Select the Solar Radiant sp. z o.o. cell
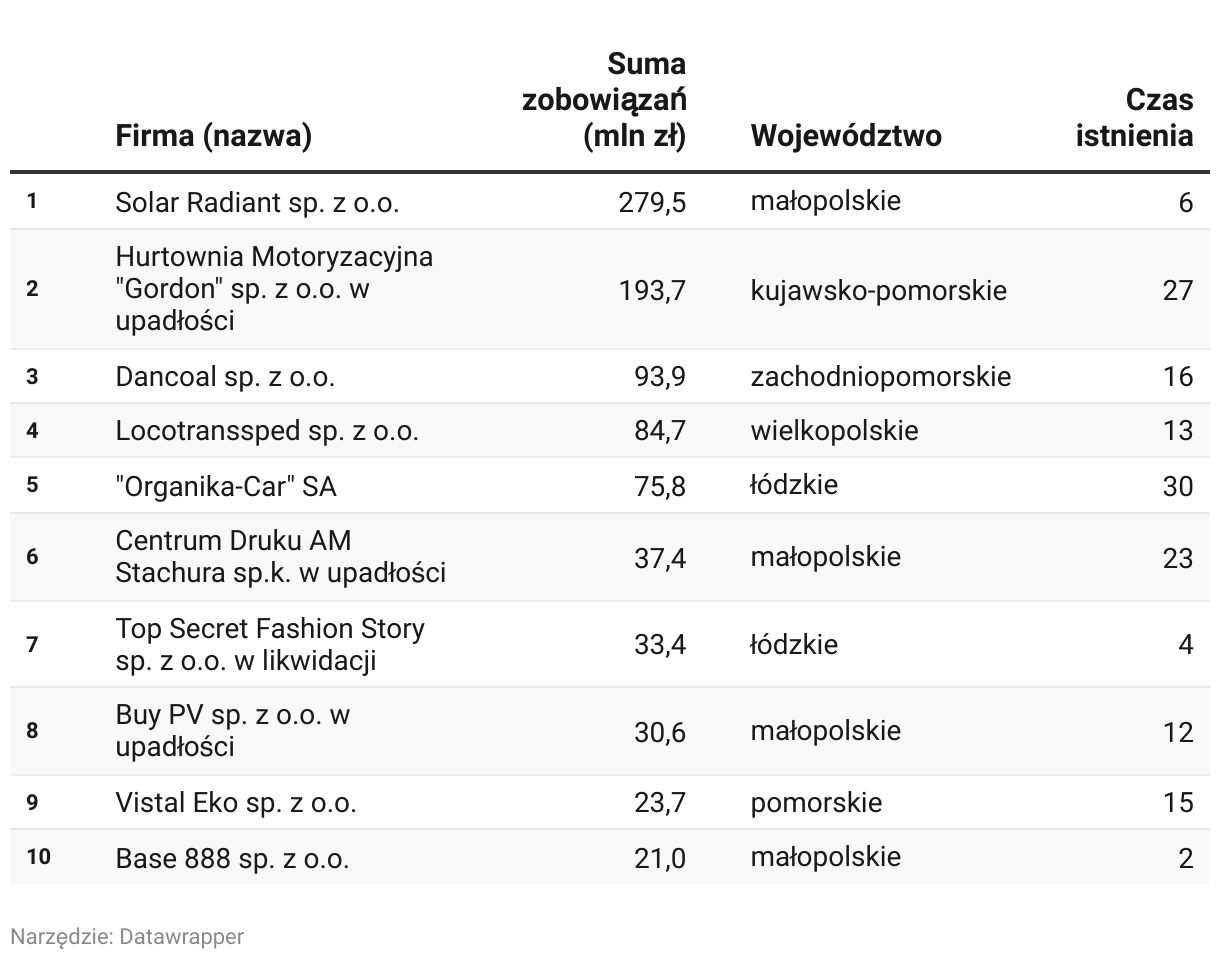Image resolution: width=1220 pixels, height=960 pixels. [257, 202]
